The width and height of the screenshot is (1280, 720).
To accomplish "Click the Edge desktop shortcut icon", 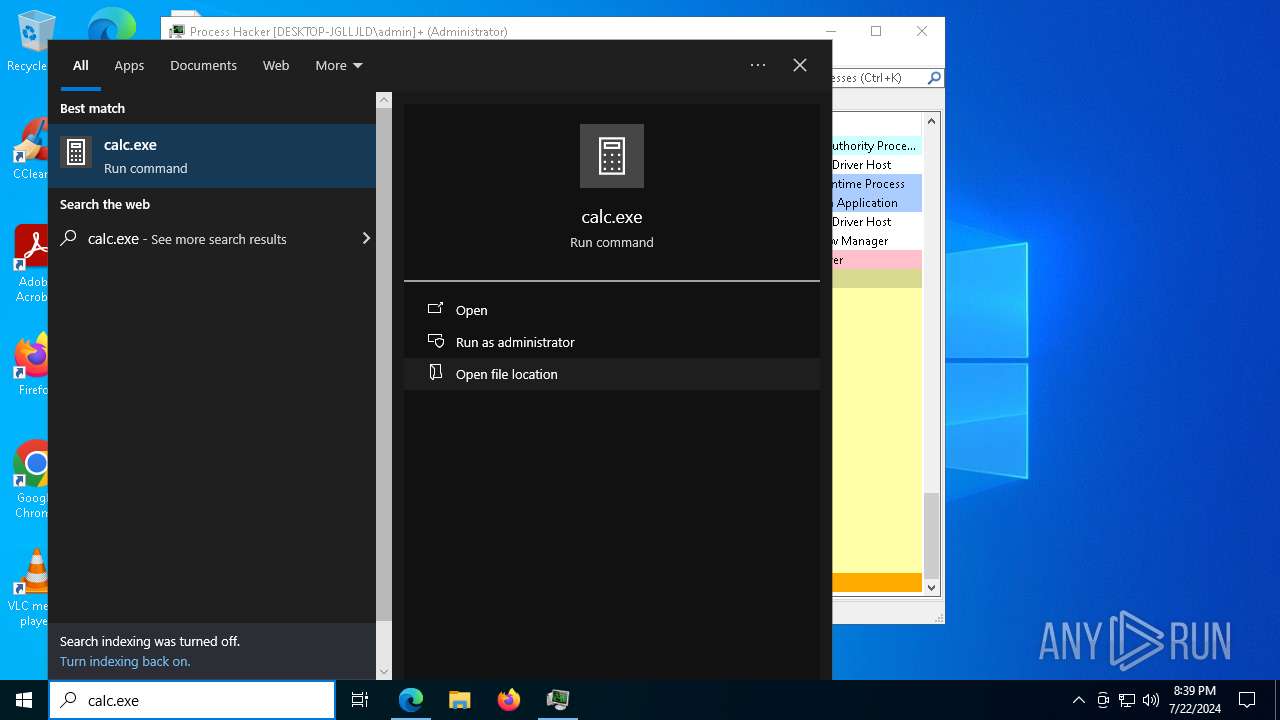I will pyautogui.click(x=110, y=25).
